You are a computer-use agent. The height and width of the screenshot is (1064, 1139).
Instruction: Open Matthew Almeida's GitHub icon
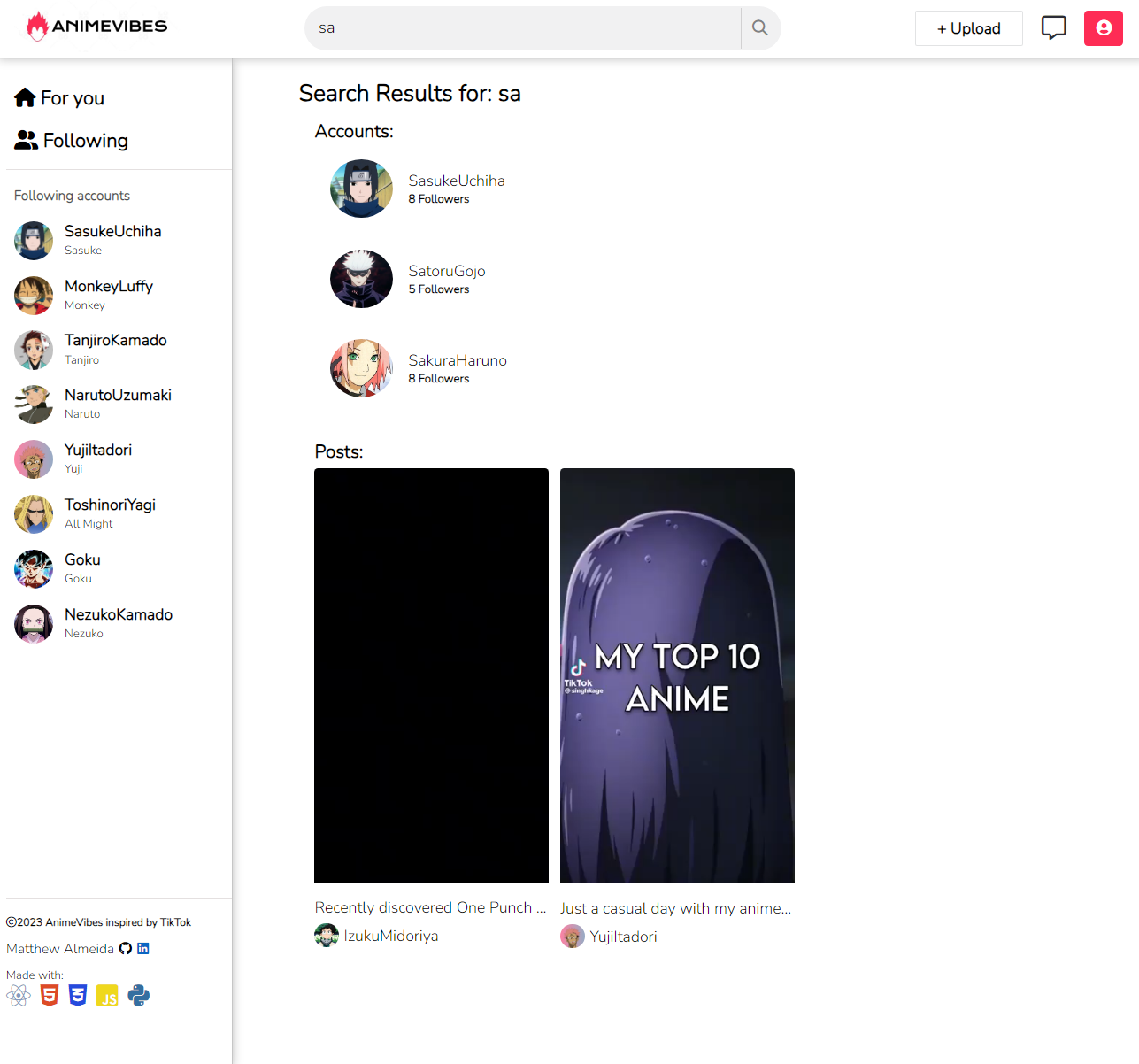pos(126,948)
